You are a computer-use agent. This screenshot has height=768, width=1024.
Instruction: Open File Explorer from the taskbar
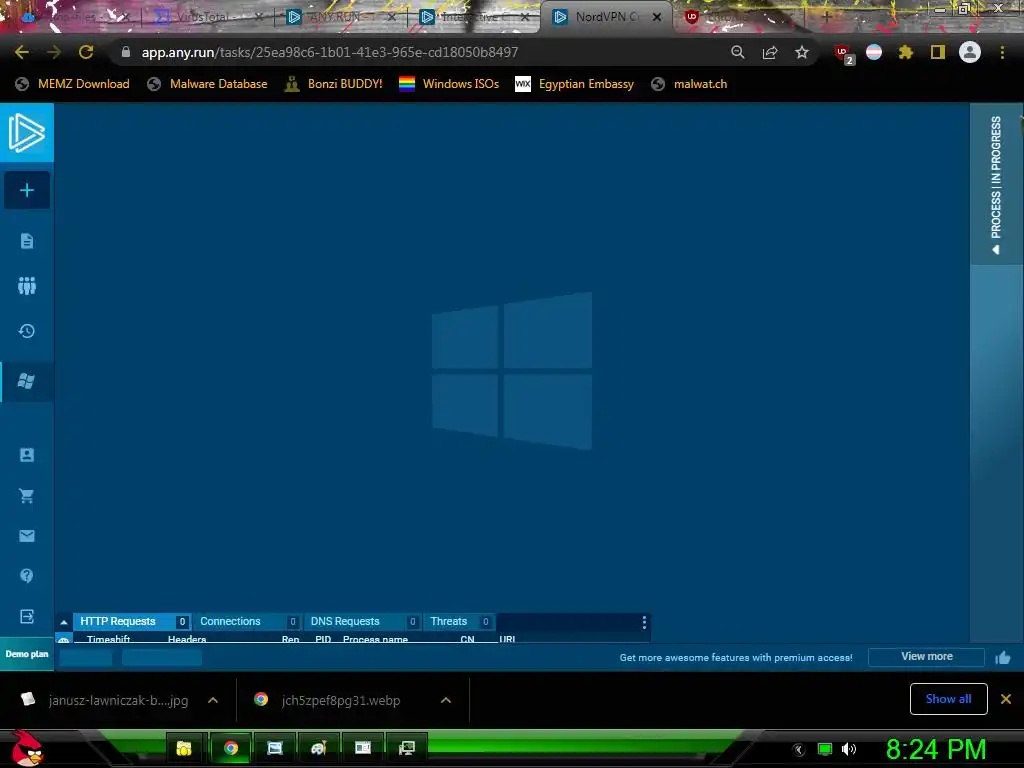184,748
